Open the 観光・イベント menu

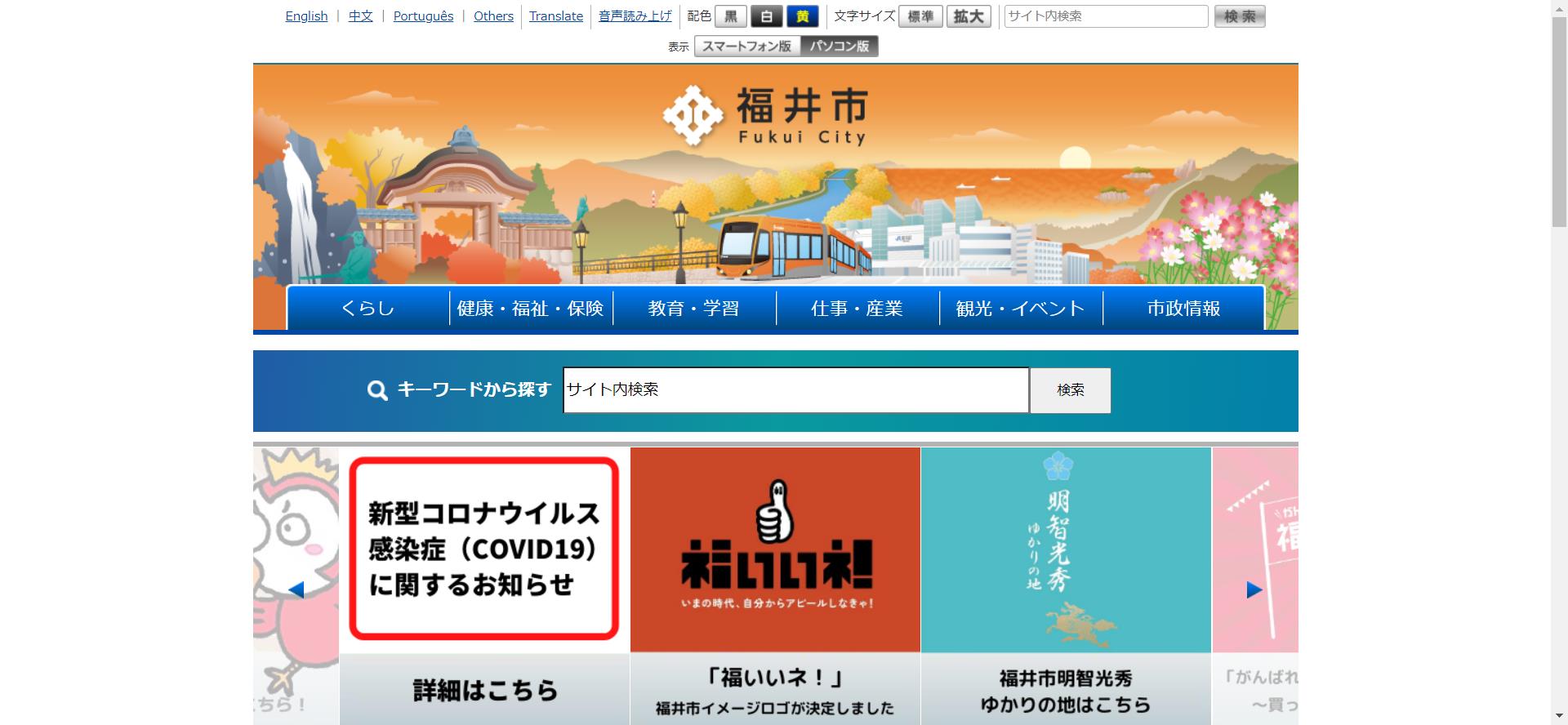[x=1021, y=308]
